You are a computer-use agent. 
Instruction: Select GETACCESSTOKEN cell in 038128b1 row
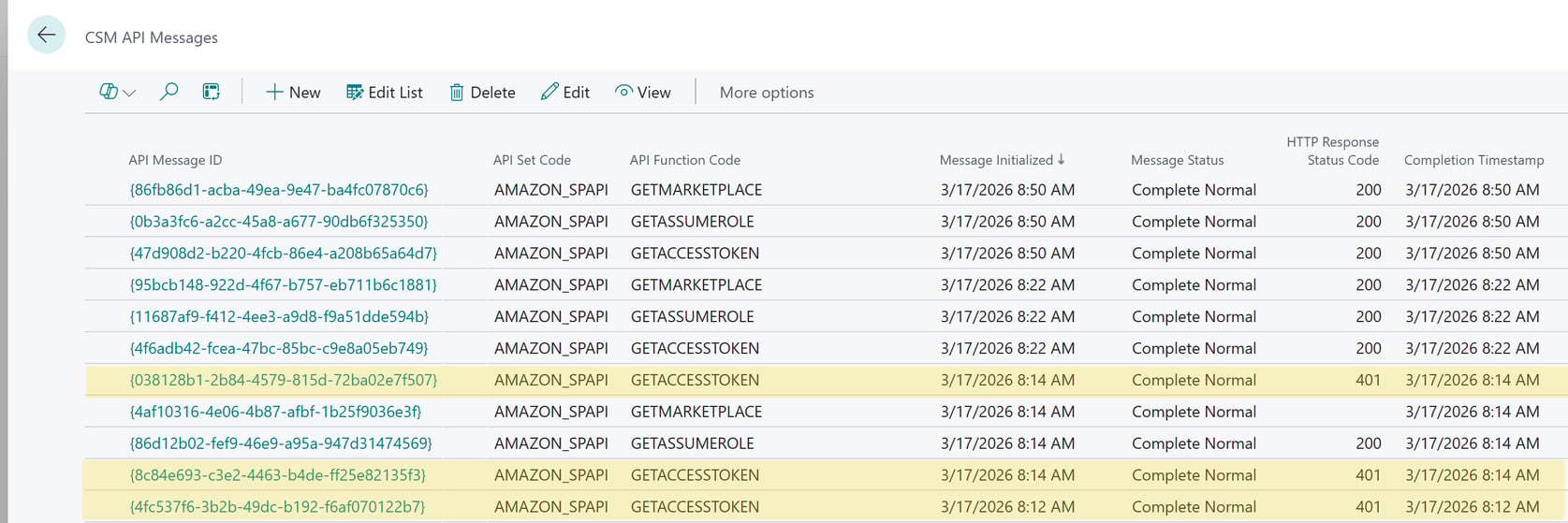[x=696, y=380]
